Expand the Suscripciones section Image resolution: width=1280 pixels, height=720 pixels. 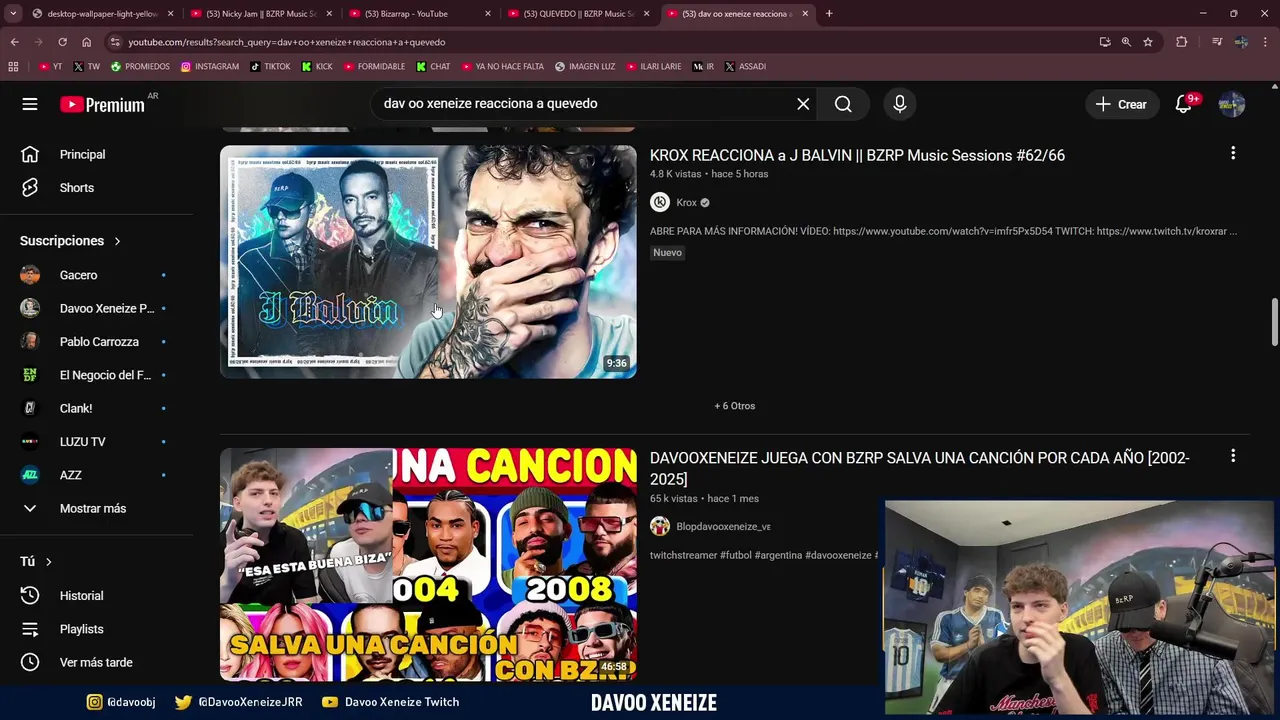(x=70, y=241)
